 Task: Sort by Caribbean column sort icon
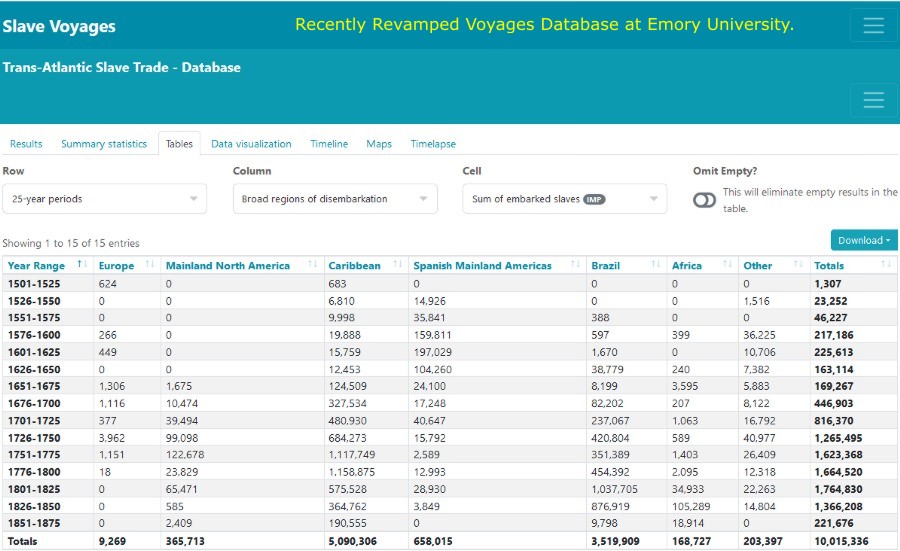coord(399,265)
